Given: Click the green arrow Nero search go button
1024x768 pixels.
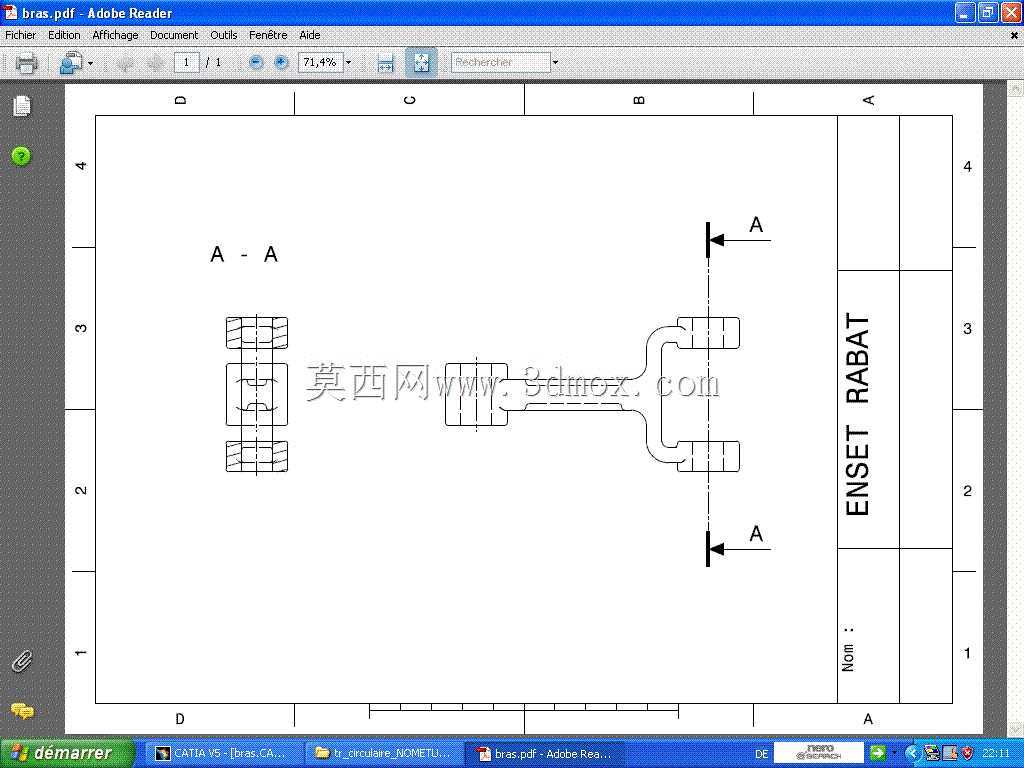Looking at the screenshot, I should (x=878, y=753).
